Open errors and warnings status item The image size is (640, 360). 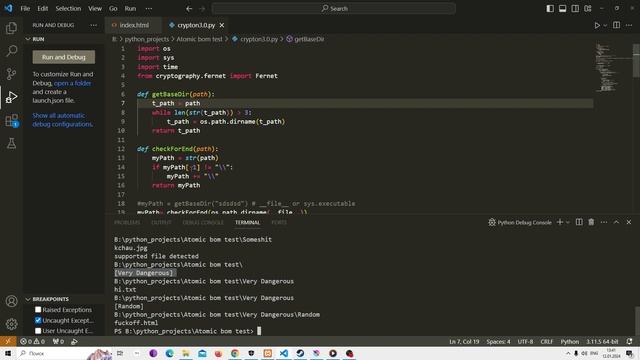[x=33, y=341]
